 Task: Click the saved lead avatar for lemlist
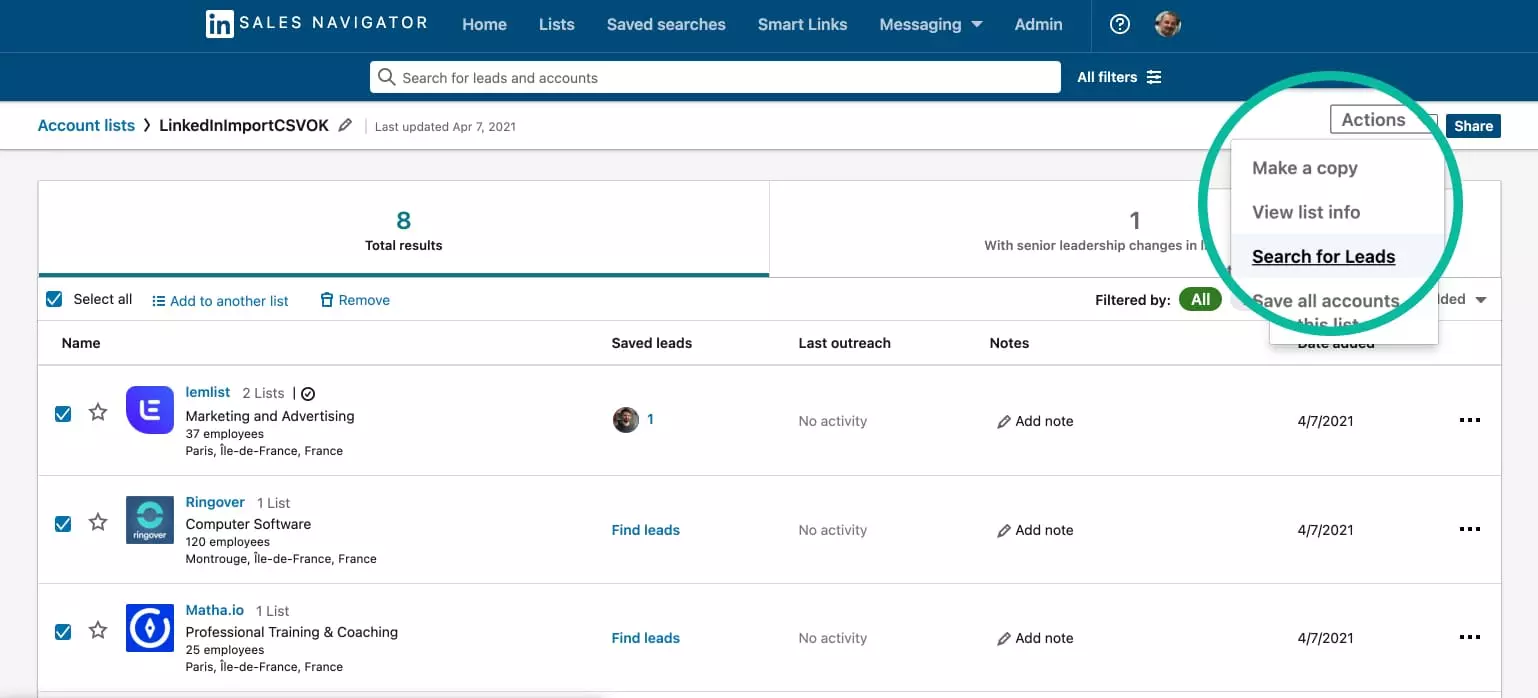pyautogui.click(x=626, y=420)
